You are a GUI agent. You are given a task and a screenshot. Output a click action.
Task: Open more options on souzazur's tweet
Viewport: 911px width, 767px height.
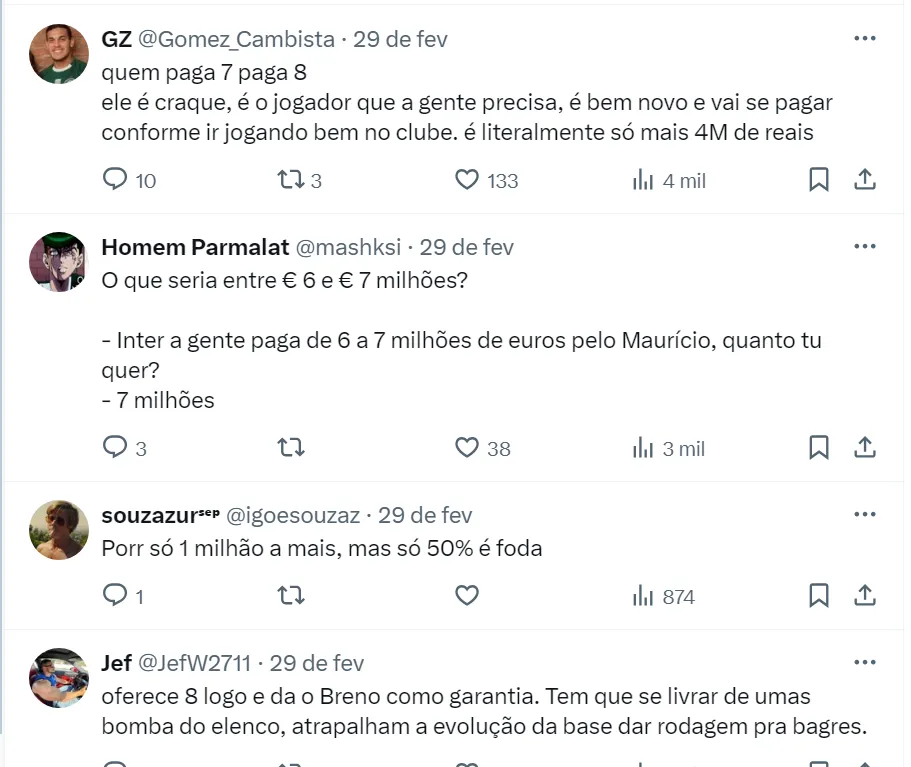[x=865, y=515]
